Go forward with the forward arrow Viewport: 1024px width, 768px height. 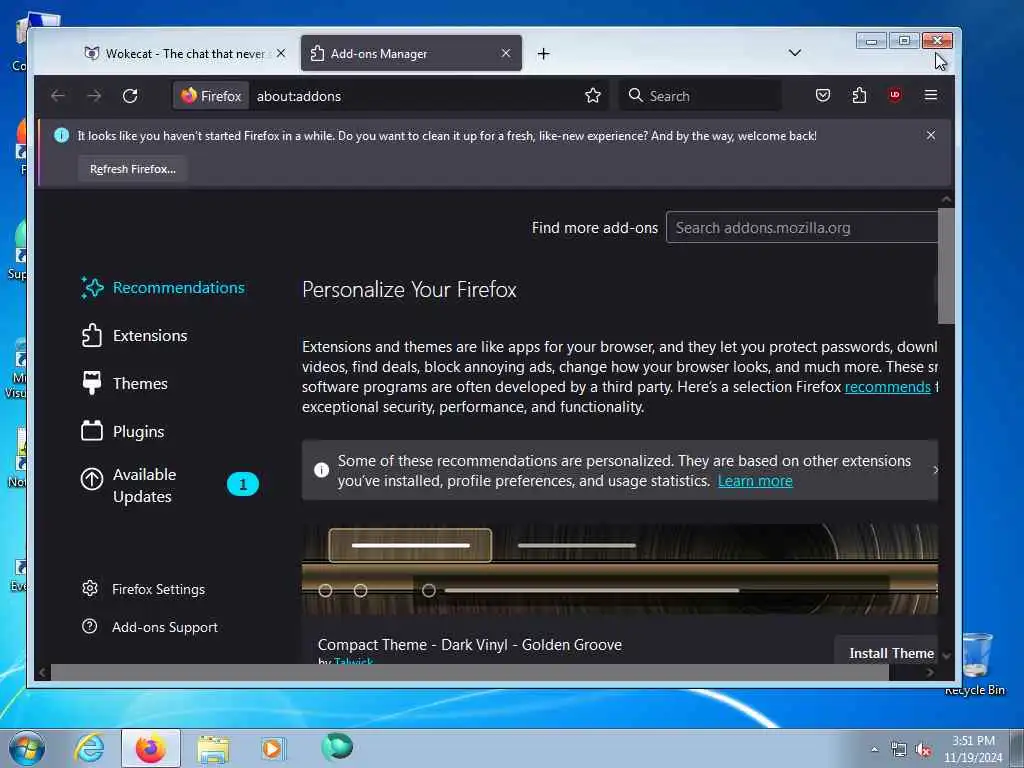pyautogui.click(x=94, y=96)
